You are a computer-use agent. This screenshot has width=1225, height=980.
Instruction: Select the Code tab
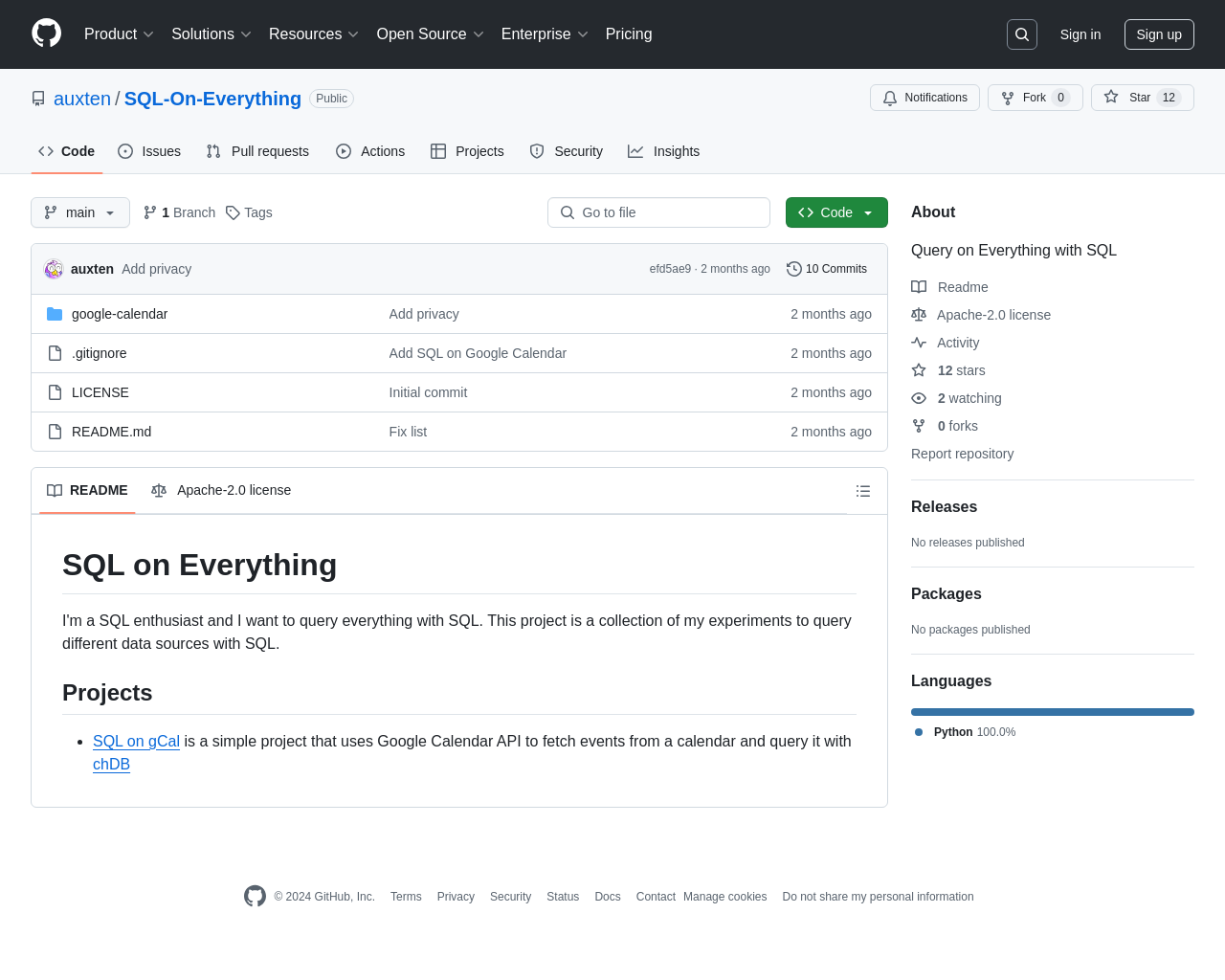pyautogui.click(x=67, y=151)
